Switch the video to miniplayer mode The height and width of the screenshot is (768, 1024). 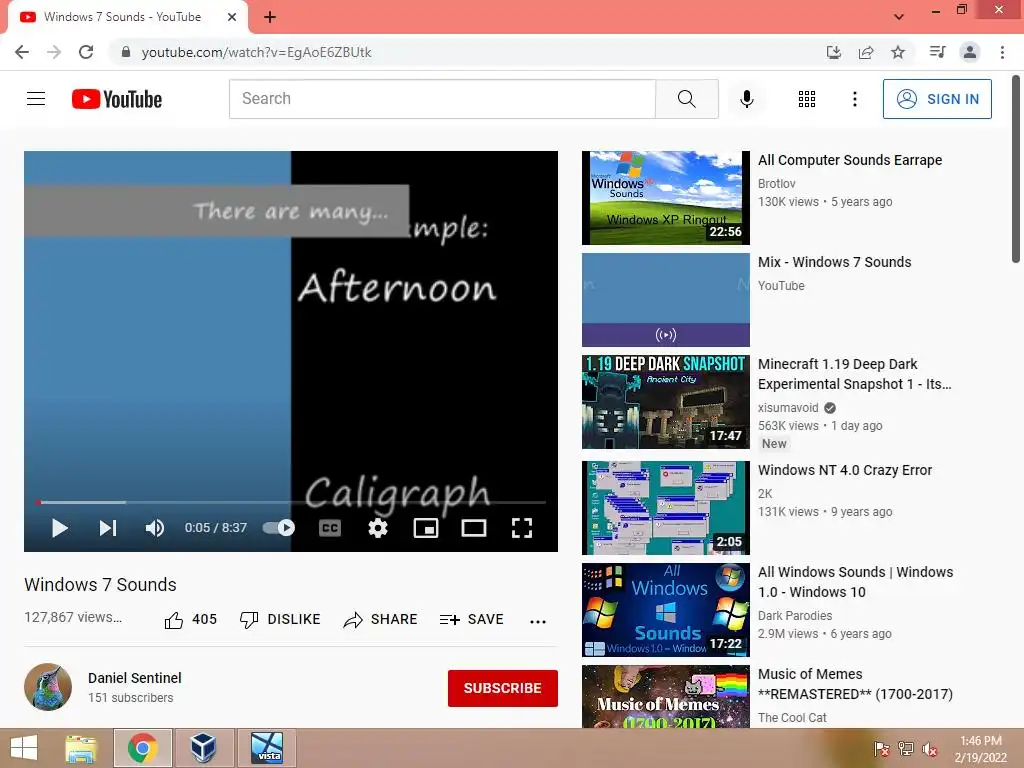426,528
